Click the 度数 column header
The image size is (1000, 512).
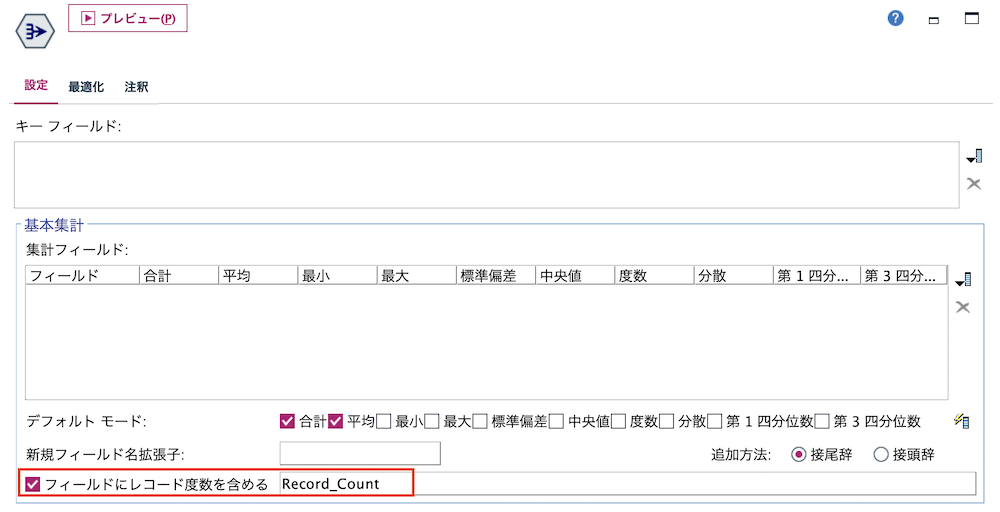pyautogui.click(x=654, y=275)
